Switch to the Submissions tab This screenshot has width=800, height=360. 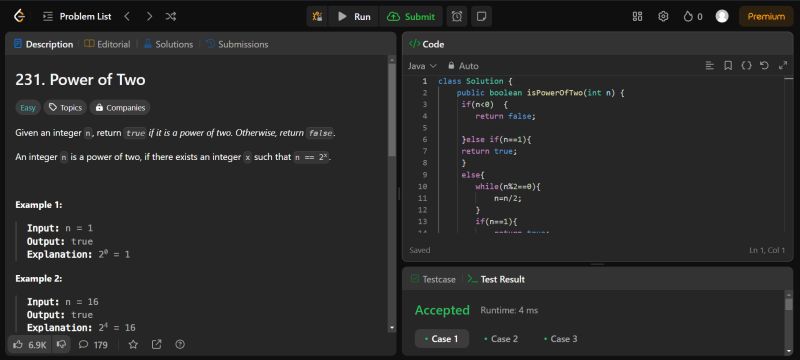tap(237, 44)
